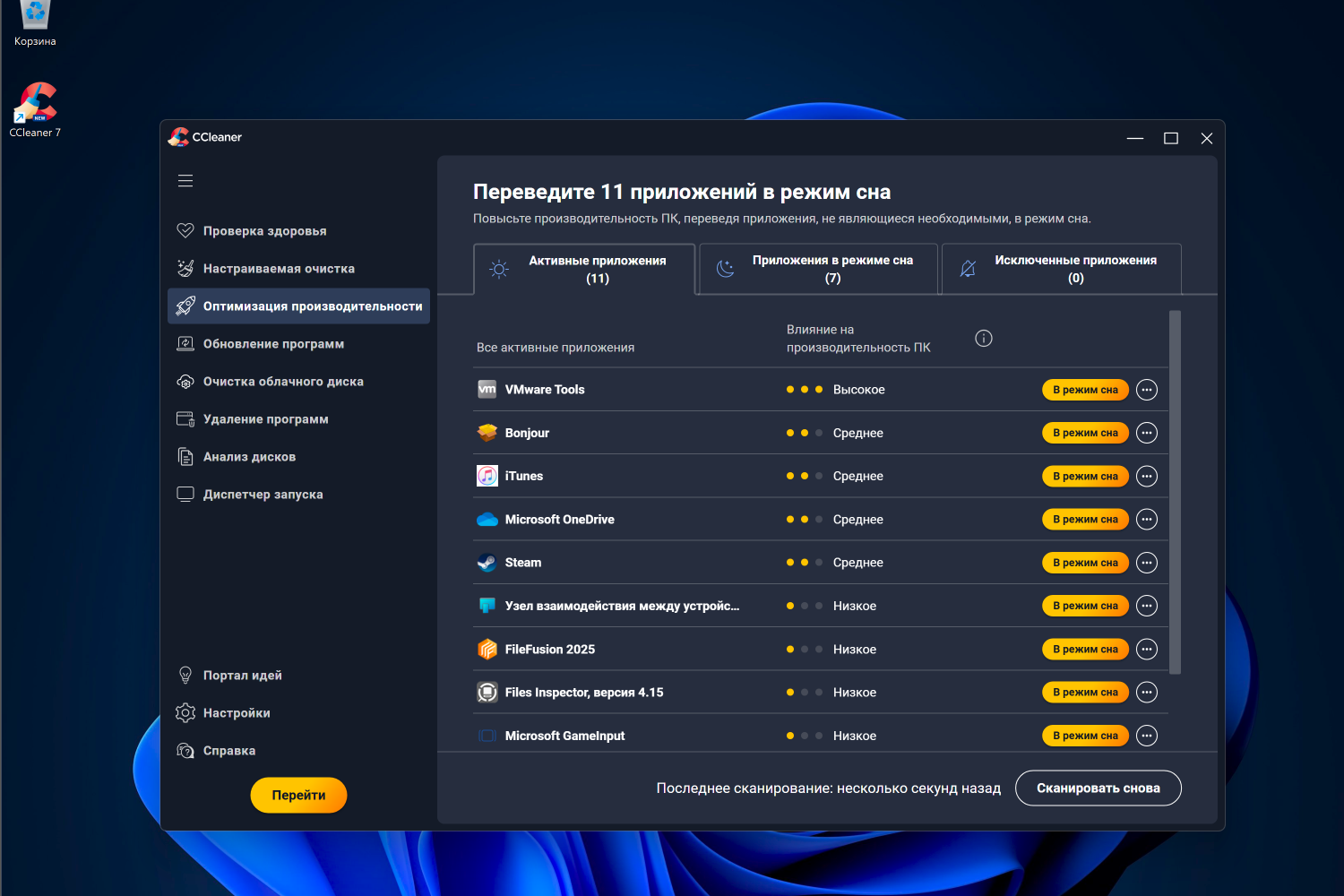Image resolution: width=1344 pixels, height=896 pixels.
Task: Click the Microsoft OneDrive cloud icon
Action: 487,520
